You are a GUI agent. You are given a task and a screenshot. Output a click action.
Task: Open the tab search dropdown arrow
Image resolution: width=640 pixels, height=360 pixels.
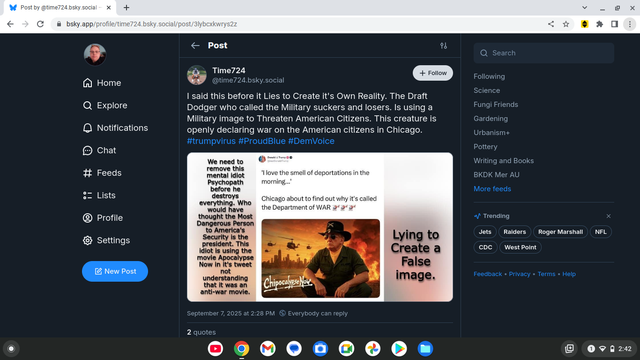pyautogui.click(x=584, y=7)
